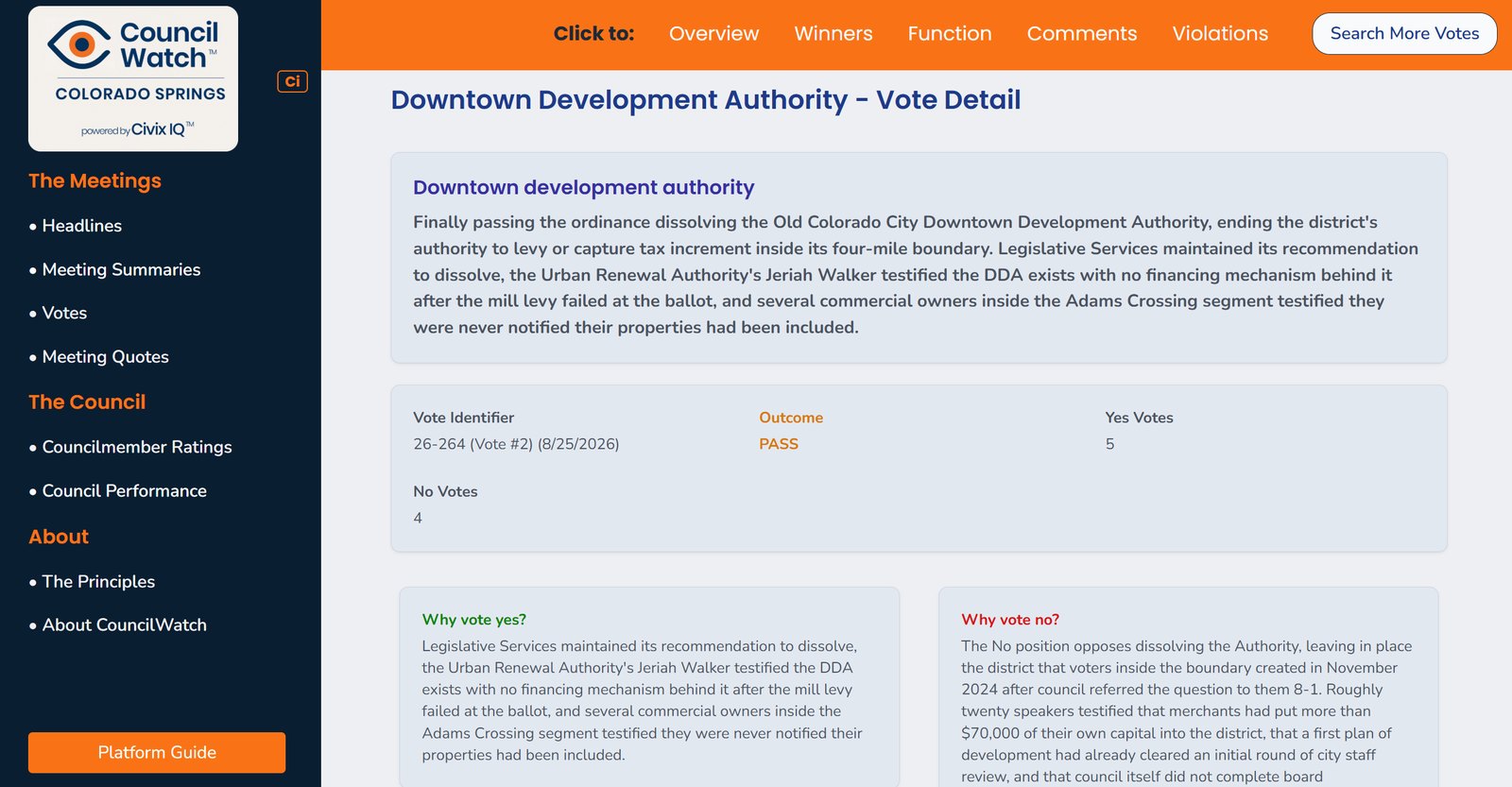Image resolution: width=1512 pixels, height=787 pixels.
Task: Jump to the Winners section
Action: [833, 34]
